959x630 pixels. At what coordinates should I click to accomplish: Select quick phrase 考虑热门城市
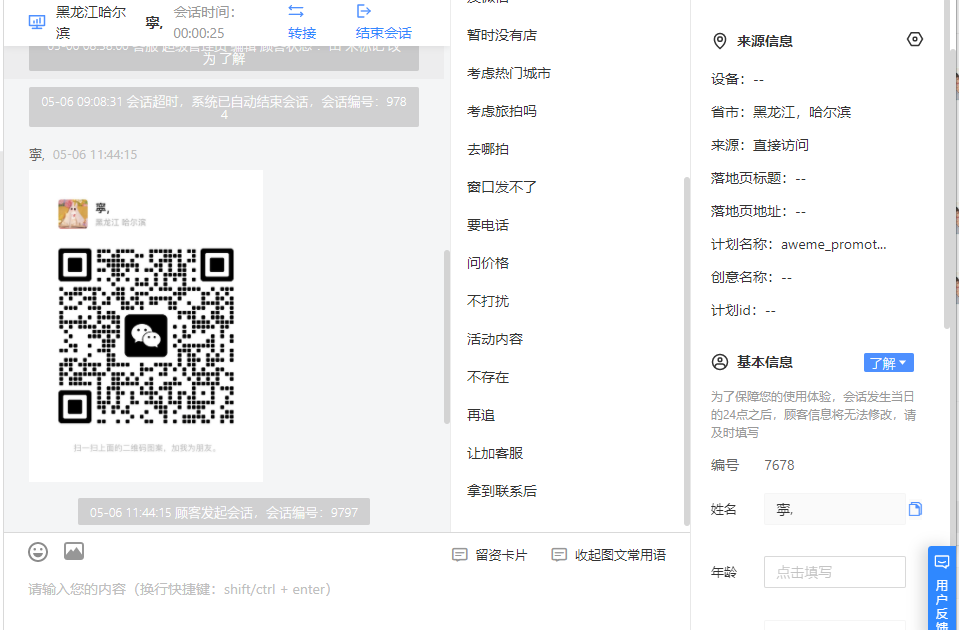tap(509, 73)
